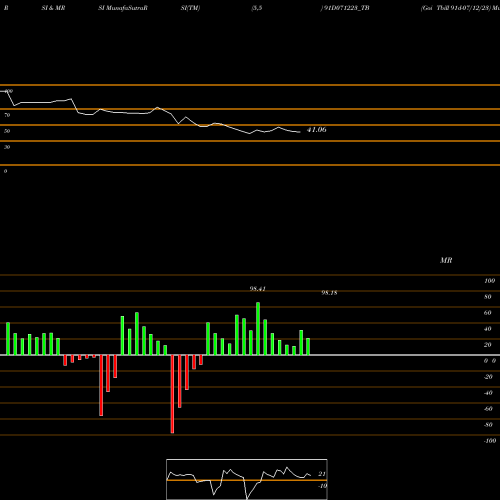500x500 pixels.
Task: Click the 98.18 value label
Action: (329, 293)
